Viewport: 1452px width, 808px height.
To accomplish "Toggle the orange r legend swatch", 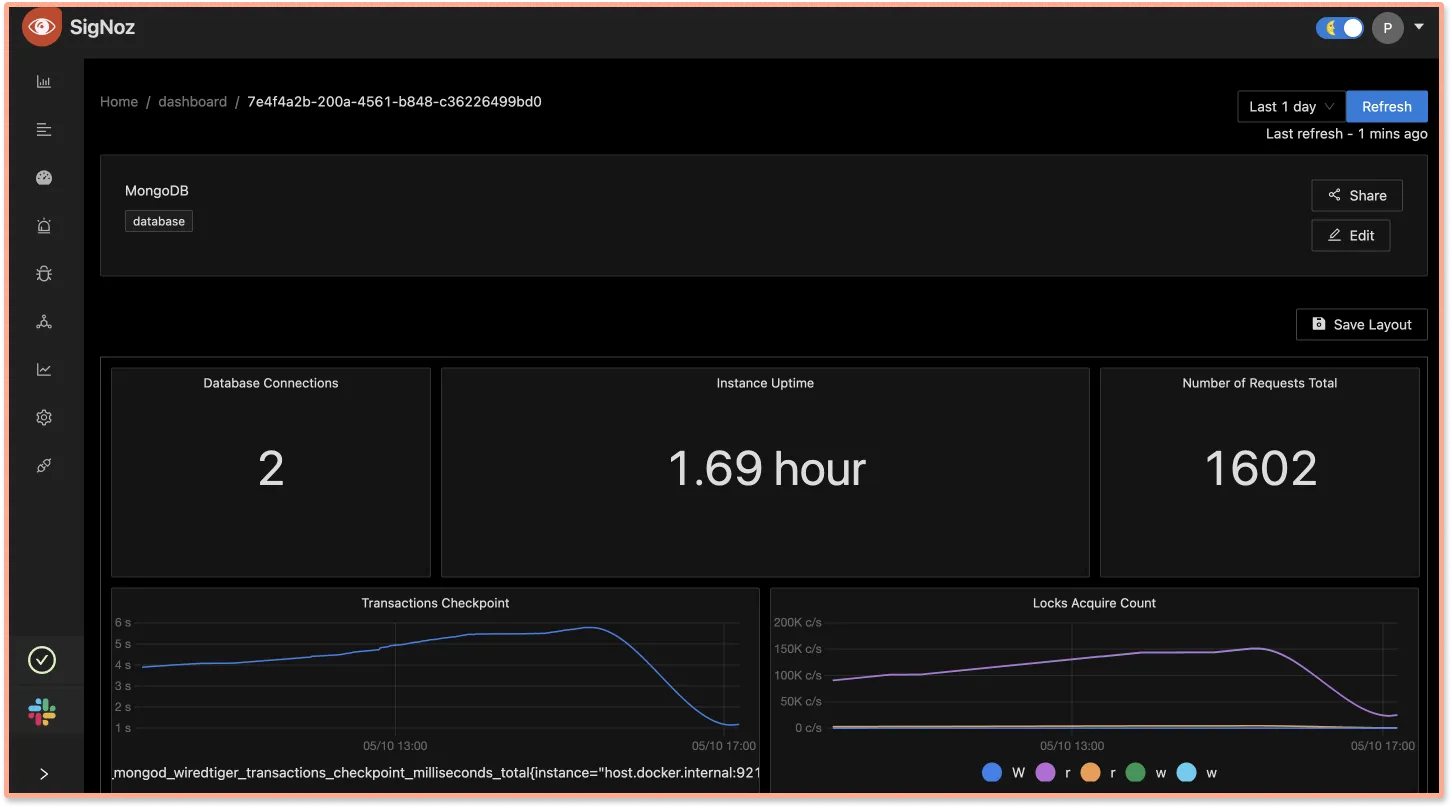I will point(1091,772).
